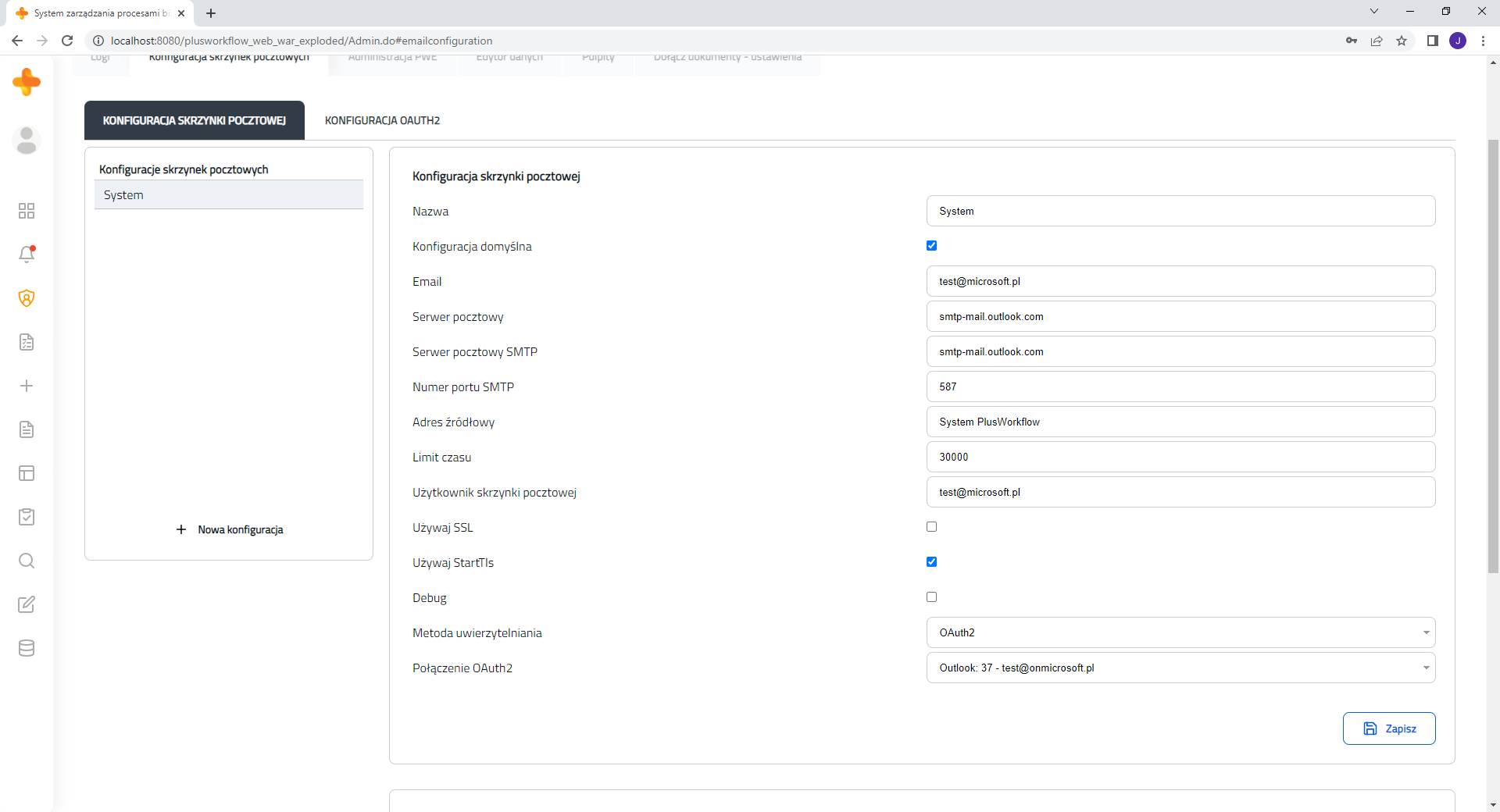Toggle the browser side panel icon
Image resolution: width=1500 pixels, height=812 pixels.
click(1433, 41)
